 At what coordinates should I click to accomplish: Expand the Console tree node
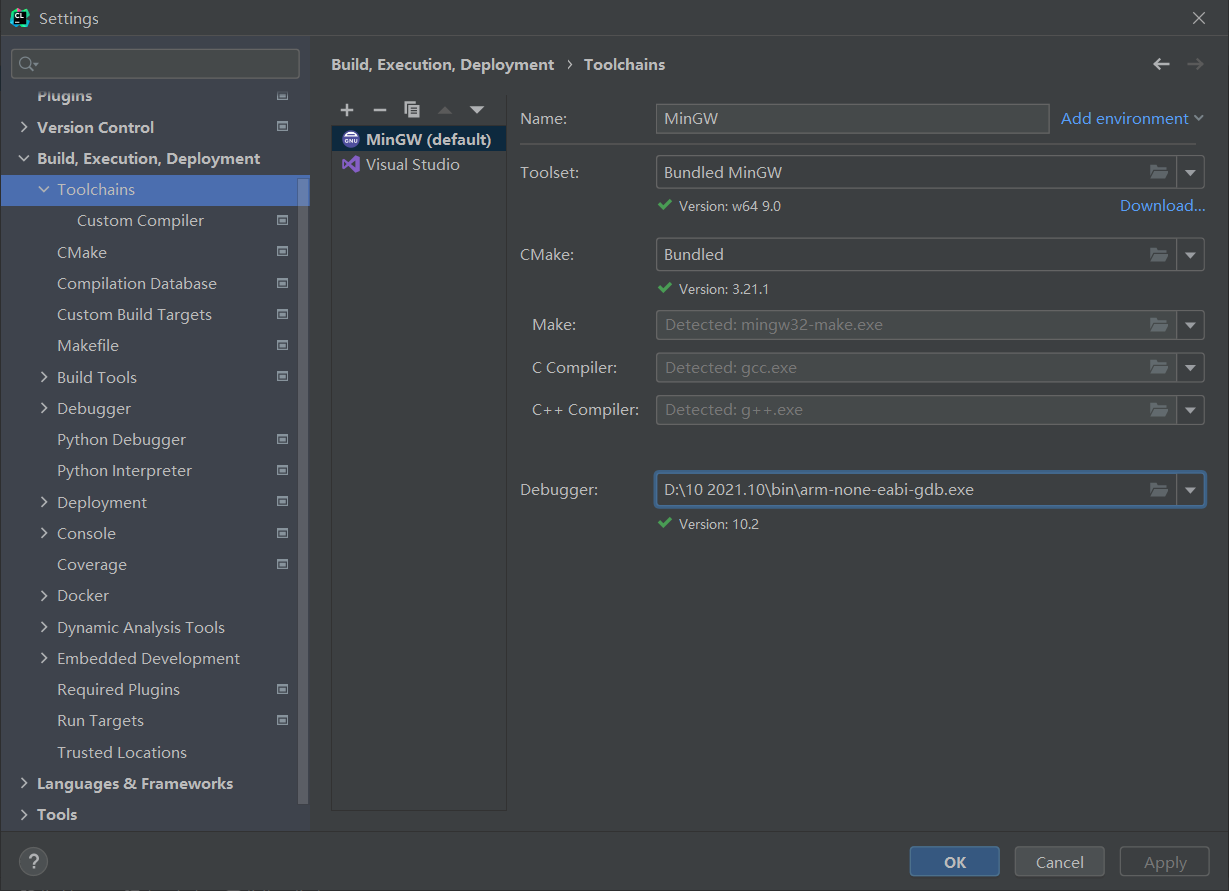[44, 533]
